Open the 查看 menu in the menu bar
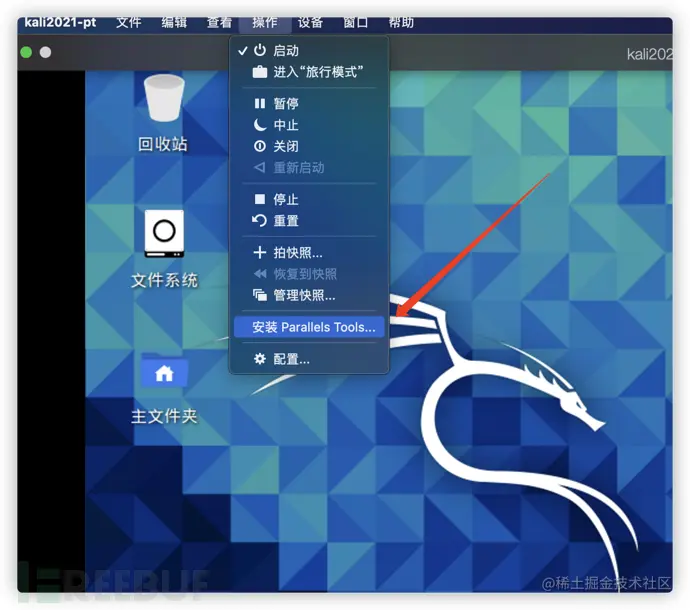Screen dimensions: 690x610 [219, 22]
